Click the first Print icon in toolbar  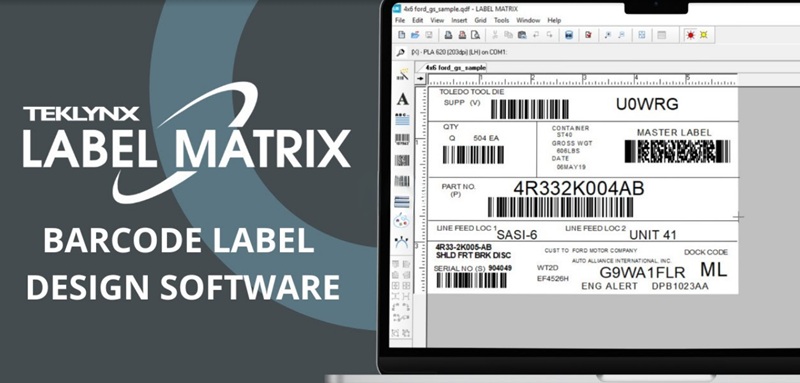448,35
